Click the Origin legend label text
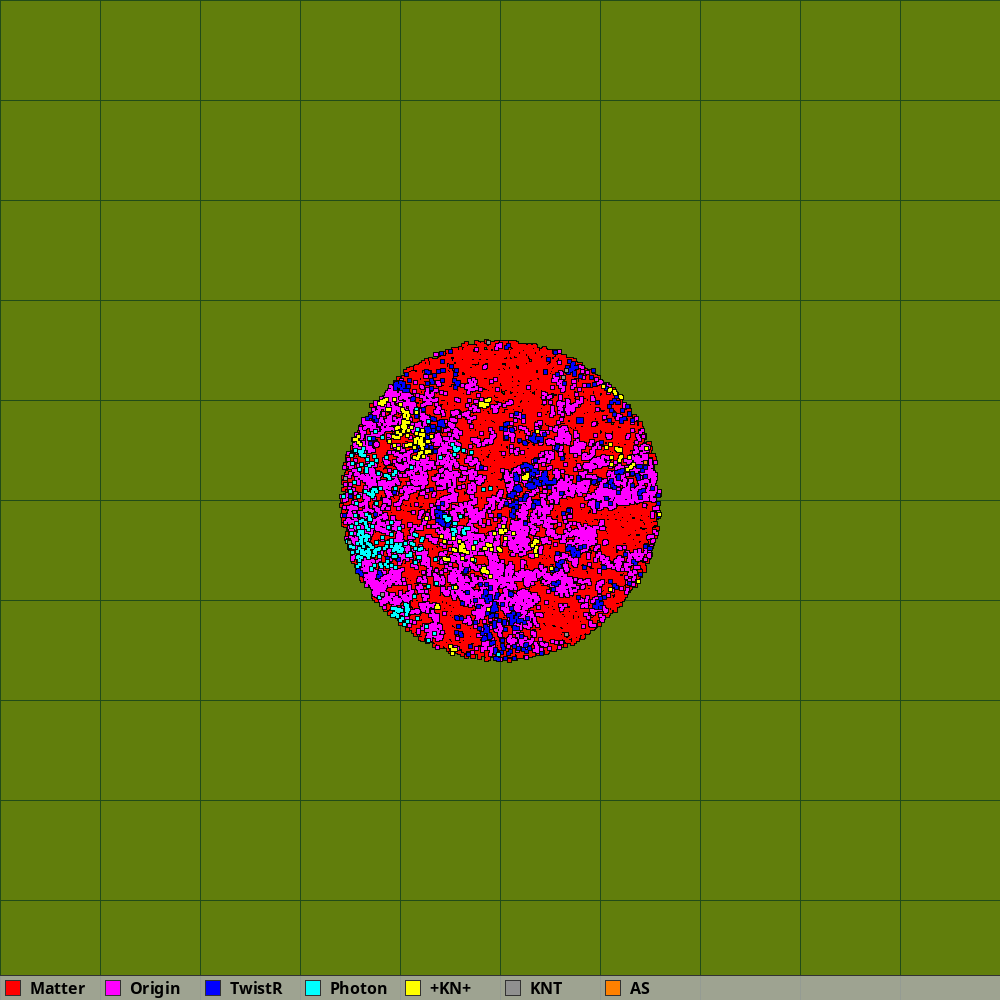Viewport: 1000px width, 1000px height. coord(155,988)
